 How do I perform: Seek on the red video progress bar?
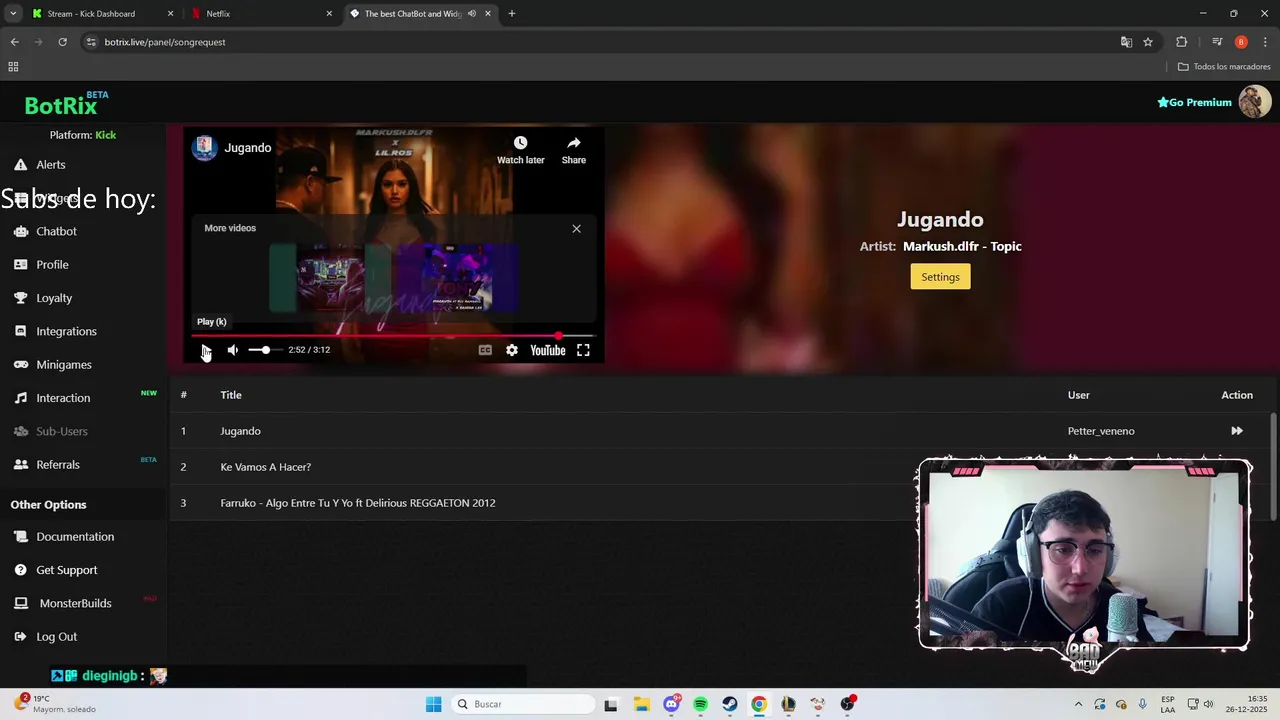[x=394, y=336]
